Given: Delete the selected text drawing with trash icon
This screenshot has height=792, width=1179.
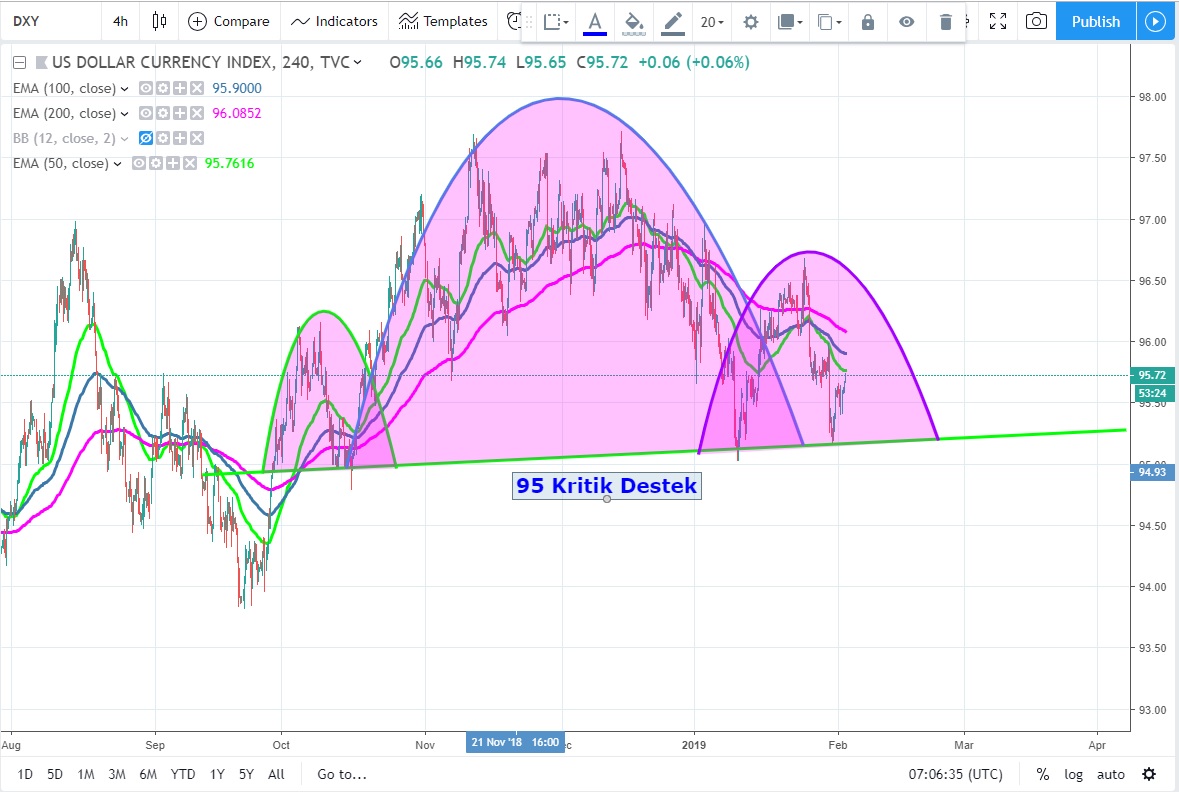Looking at the screenshot, I should tap(946, 22).
